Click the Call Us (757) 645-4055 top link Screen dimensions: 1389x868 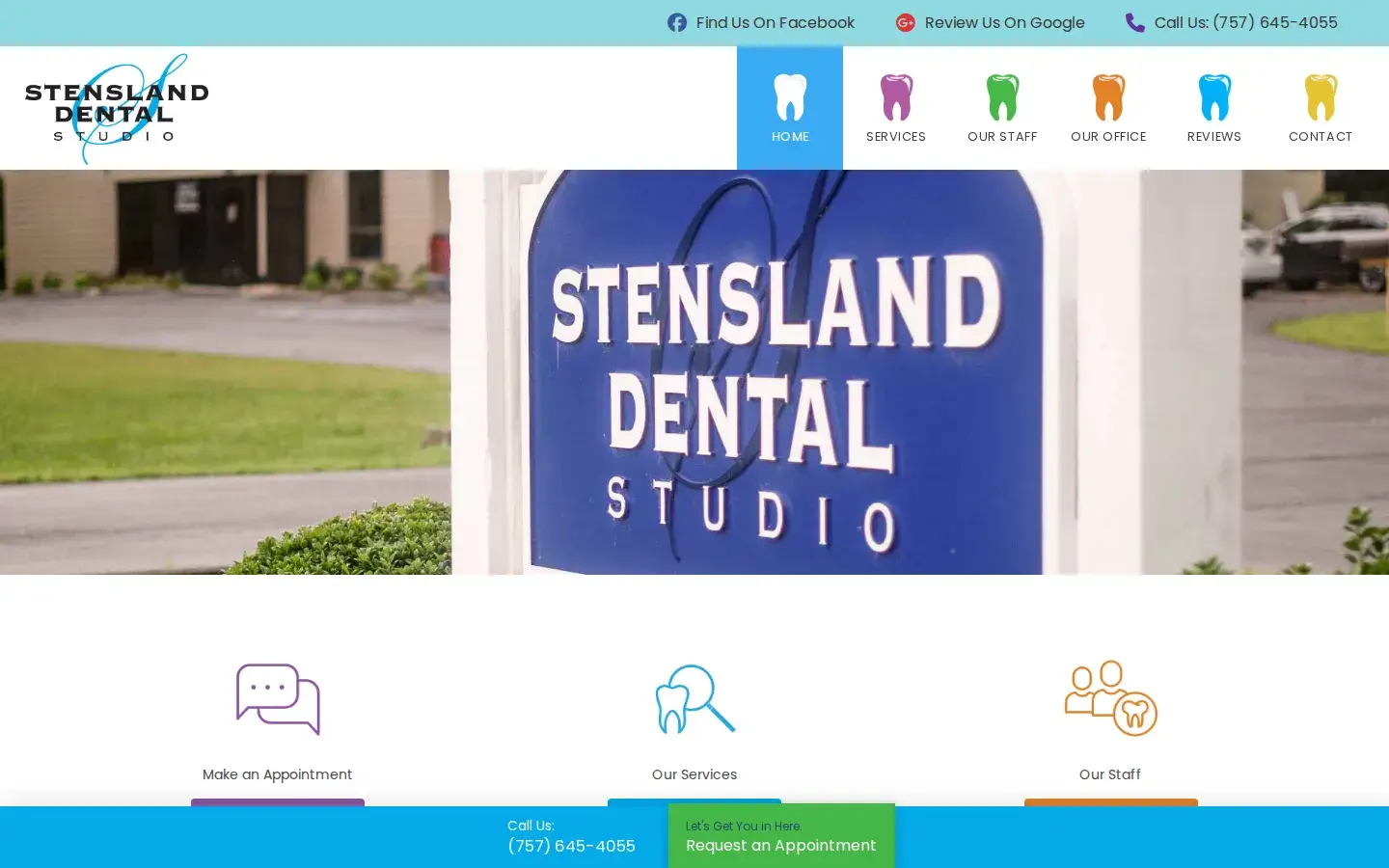pyautogui.click(x=1232, y=22)
